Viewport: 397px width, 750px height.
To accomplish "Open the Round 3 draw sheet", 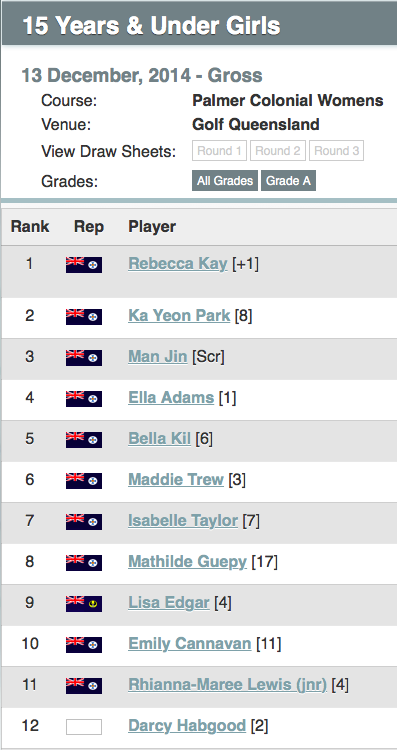I will click(337, 151).
